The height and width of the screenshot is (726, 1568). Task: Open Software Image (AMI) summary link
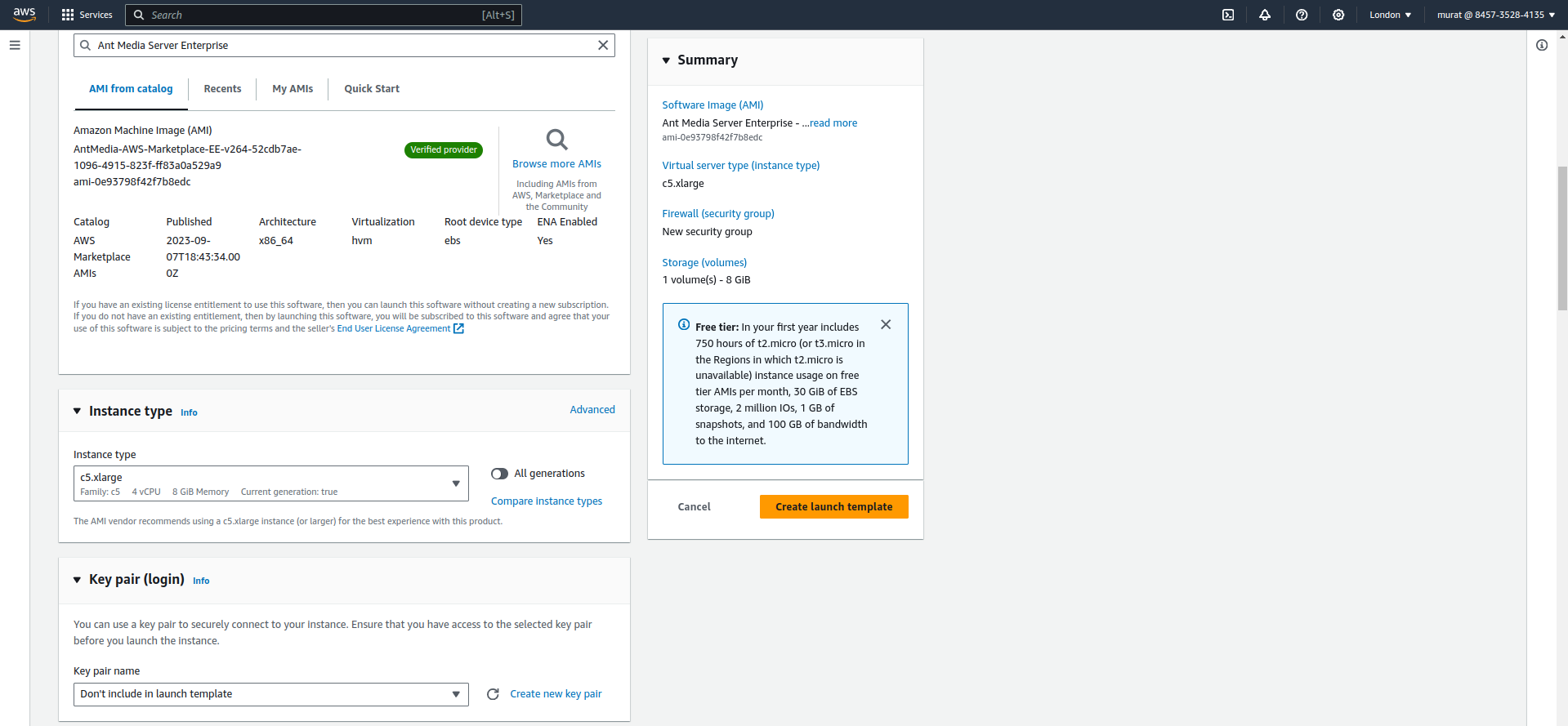(713, 105)
